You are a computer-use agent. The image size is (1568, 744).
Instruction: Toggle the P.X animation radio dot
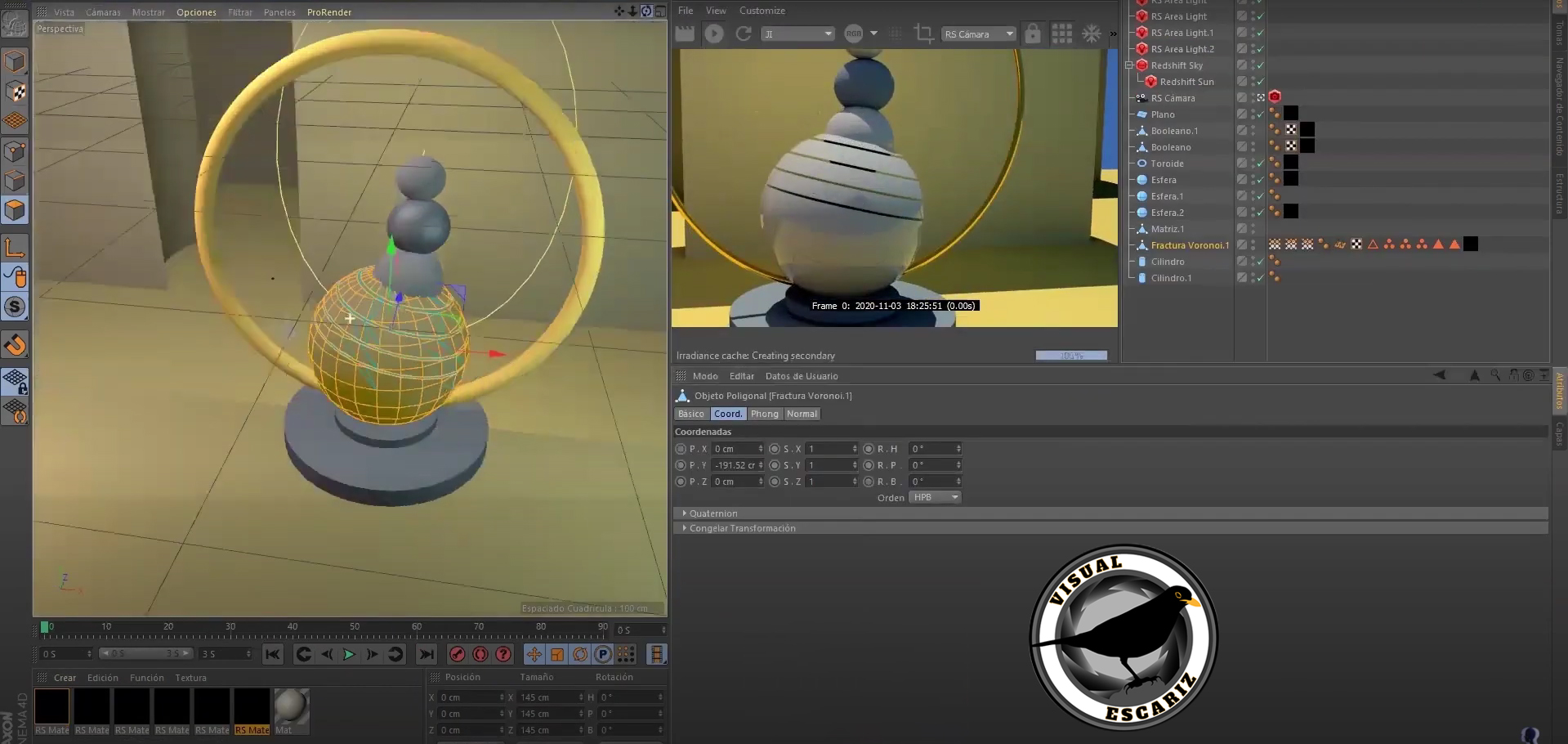pos(681,449)
